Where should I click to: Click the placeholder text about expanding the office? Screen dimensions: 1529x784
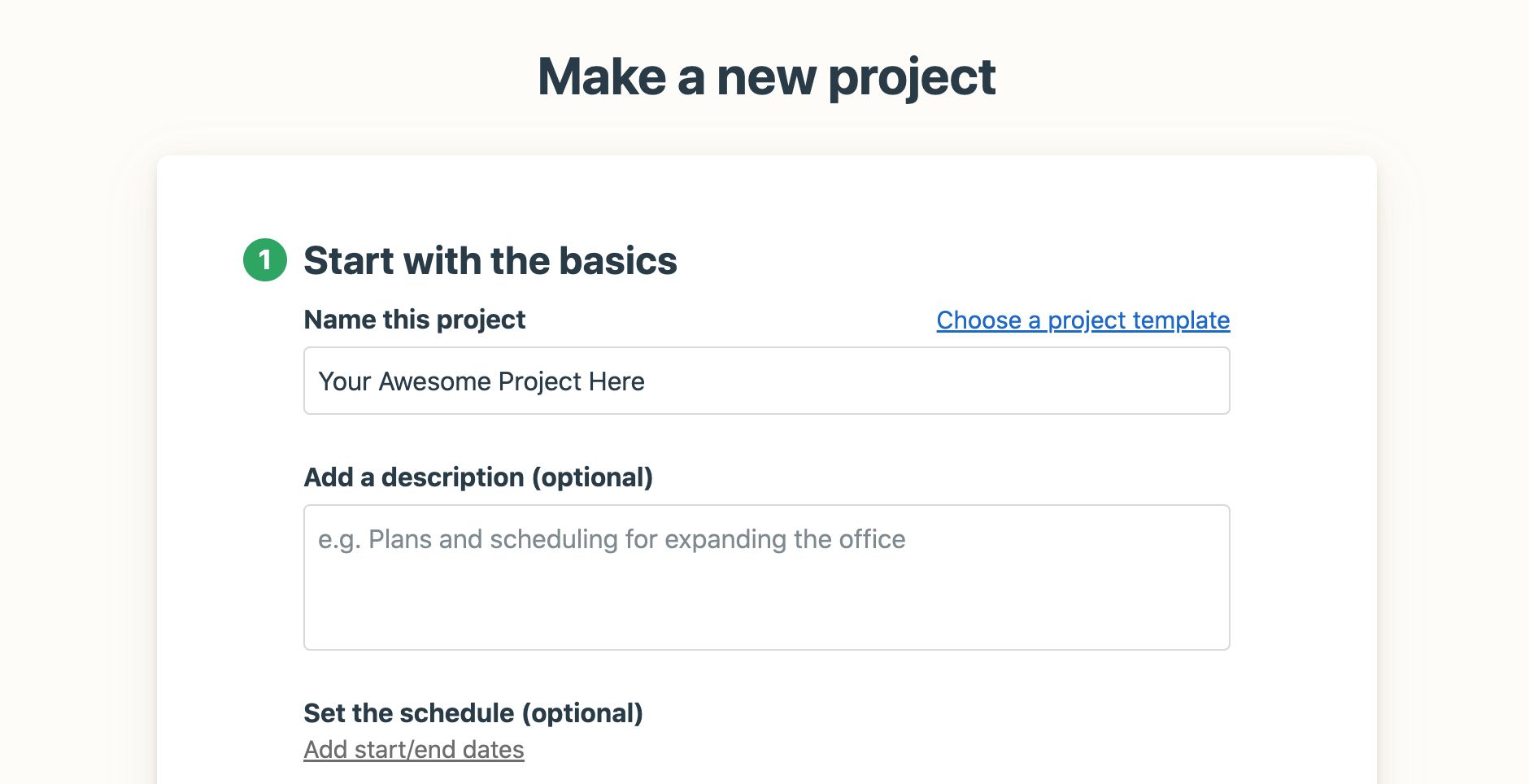point(612,538)
